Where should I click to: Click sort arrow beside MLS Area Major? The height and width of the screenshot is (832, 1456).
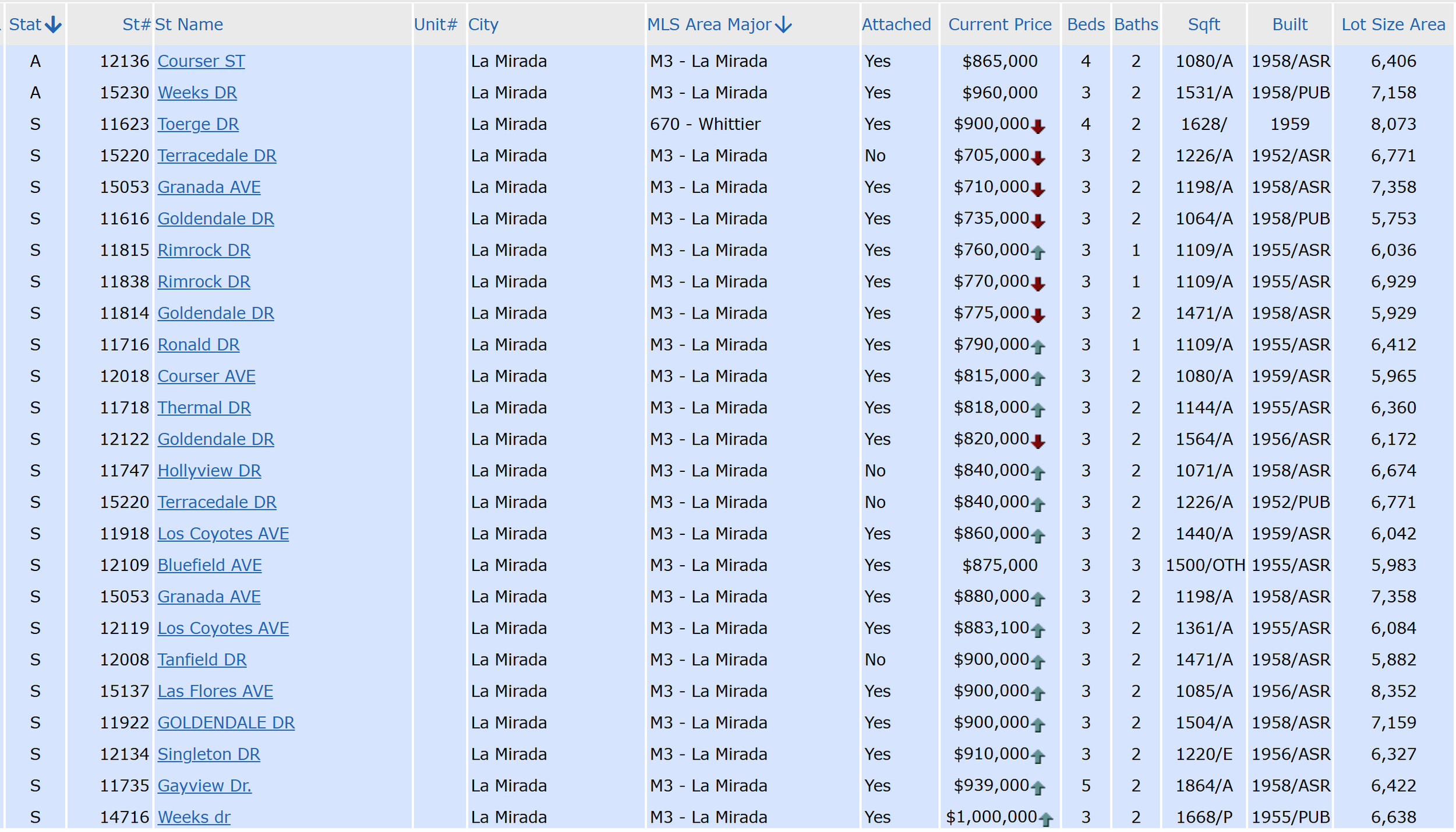(x=784, y=24)
